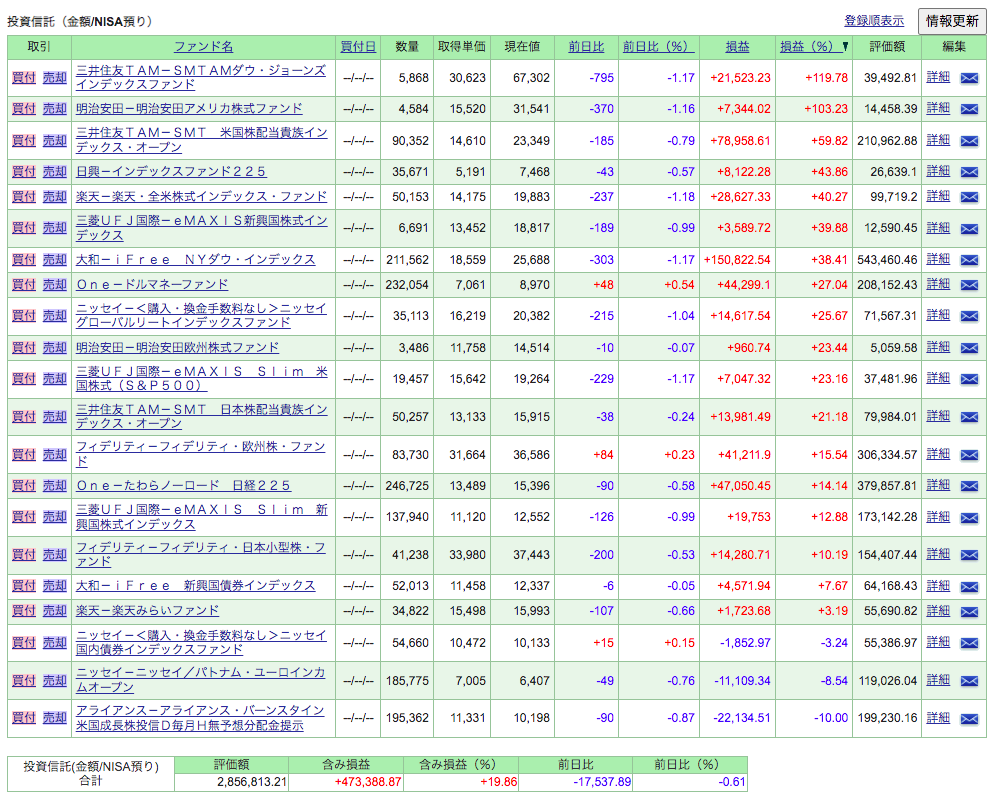Sort by 前日比 column header
The height and width of the screenshot is (799, 997).
[x=586, y=46]
